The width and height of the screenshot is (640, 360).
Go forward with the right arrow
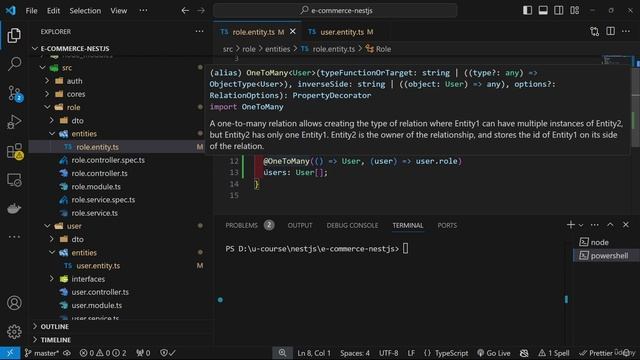[x=201, y=11]
